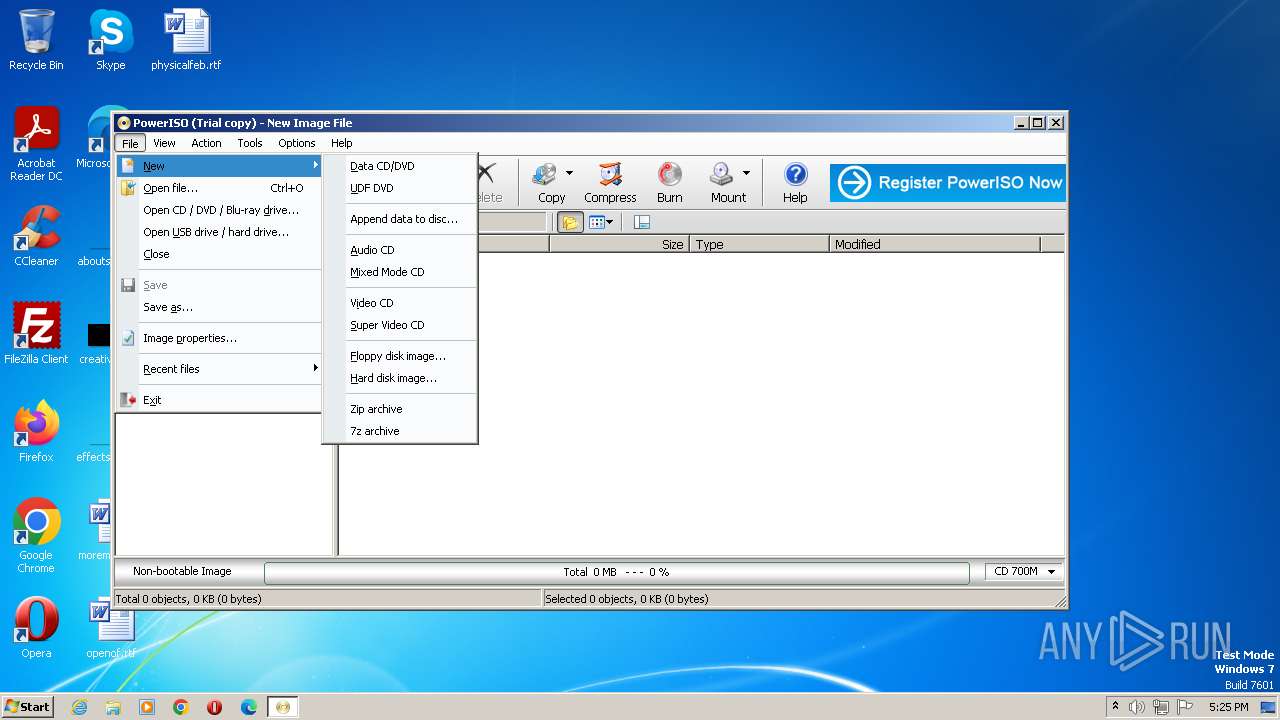Click the image capacity progress bar
The image size is (1280, 720).
(617, 572)
